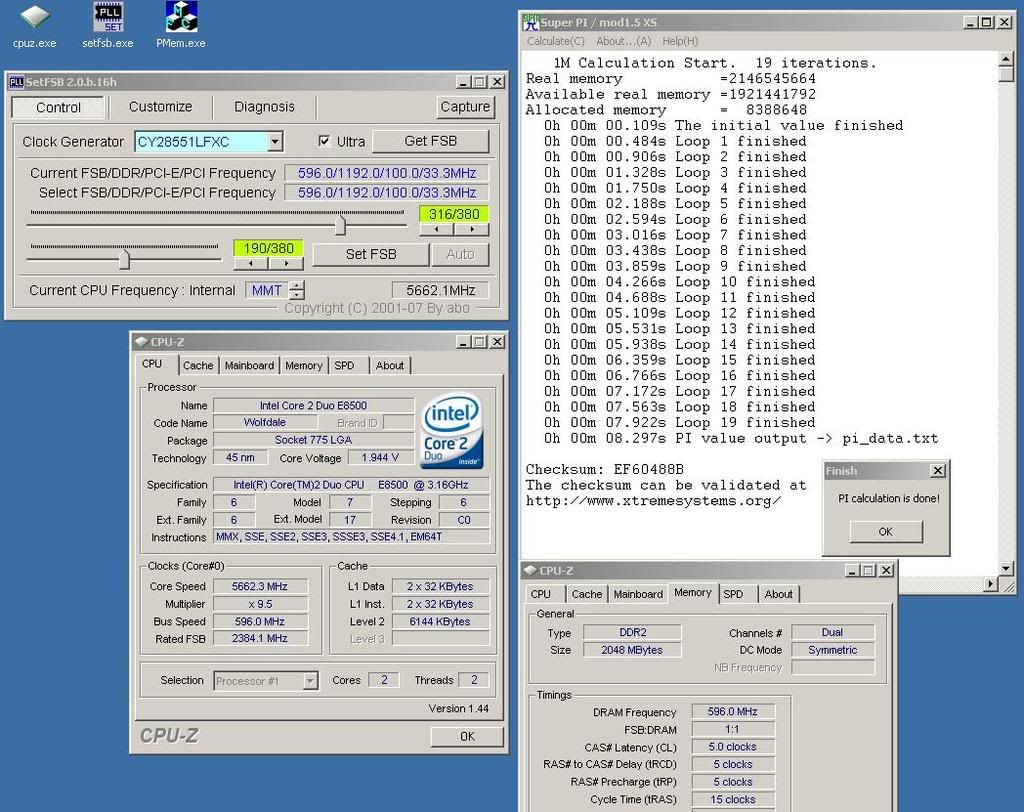Screen dimensions: 1024x812
Task: Click scroll up arrow in Super PI
Action: 1006,59
